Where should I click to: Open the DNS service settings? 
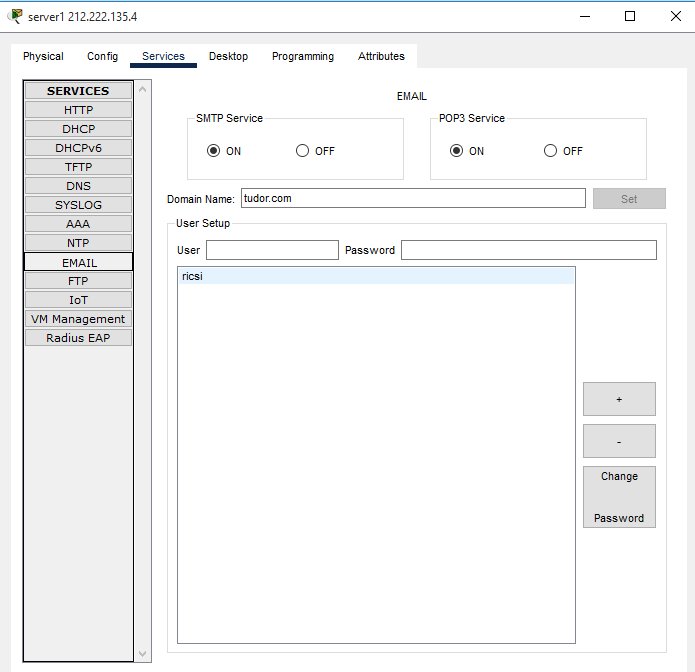pos(78,186)
